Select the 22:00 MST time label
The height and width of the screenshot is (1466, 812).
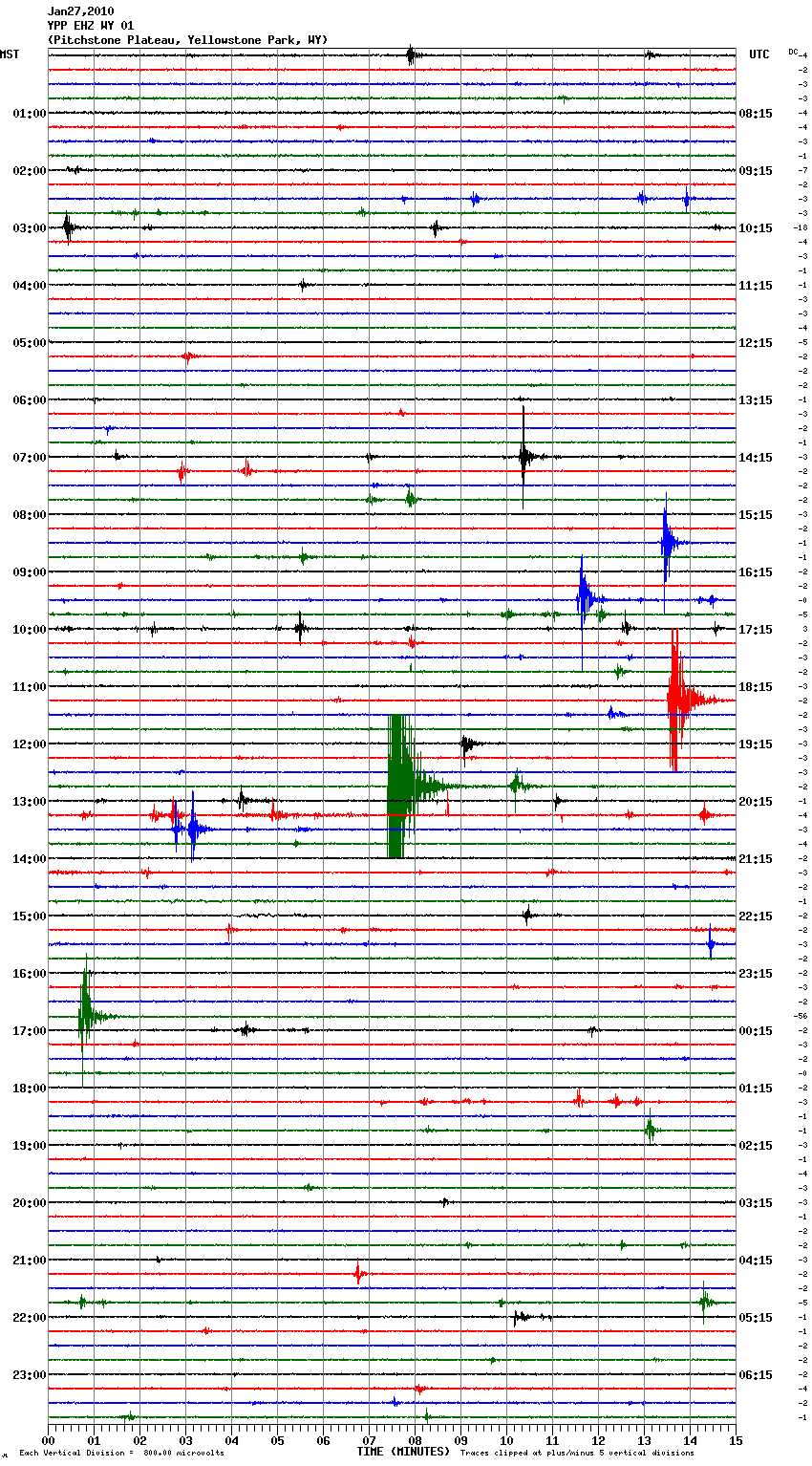coord(30,1318)
